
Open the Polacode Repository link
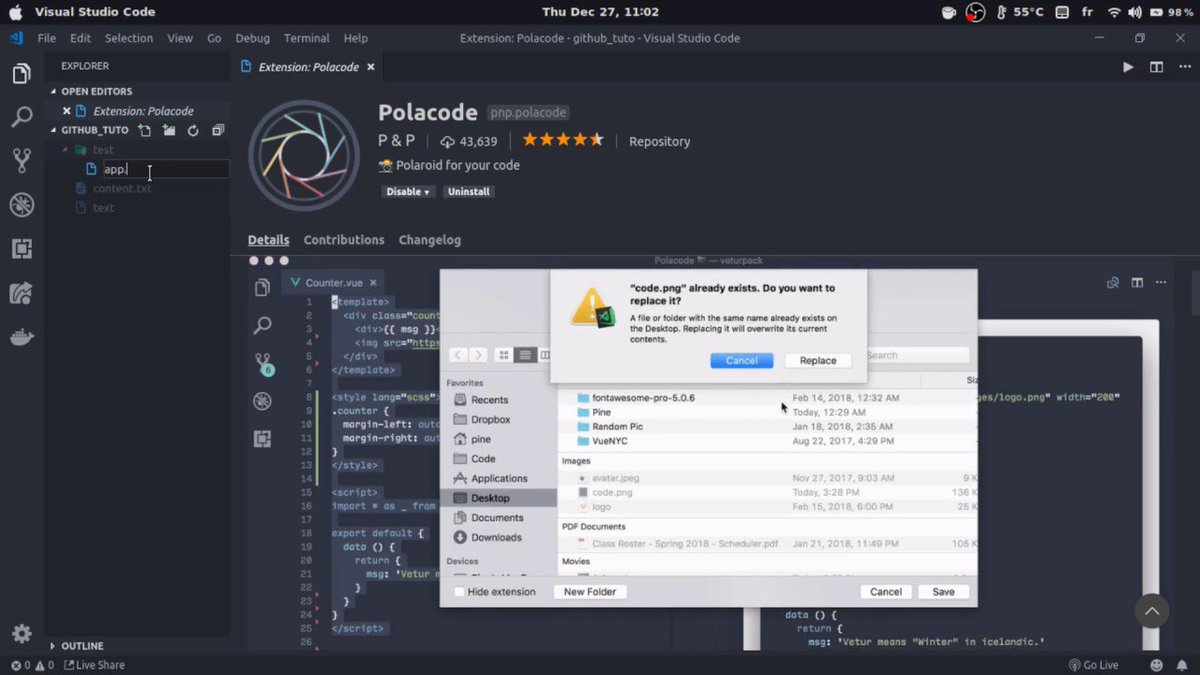pos(658,141)
